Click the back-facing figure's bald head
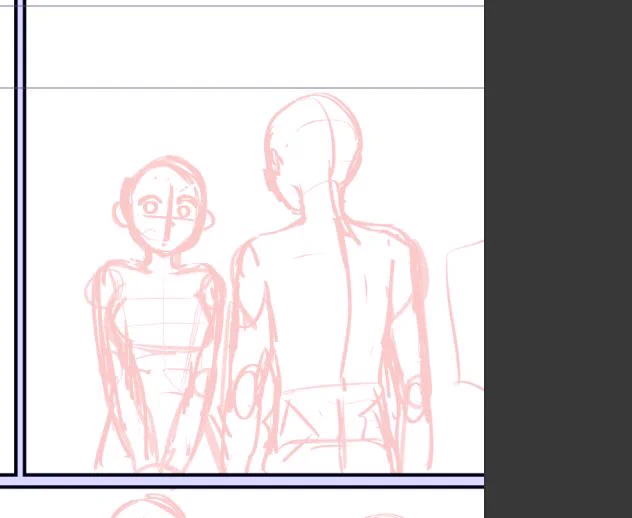Screen dimensions: 632x518 [313, 153]
